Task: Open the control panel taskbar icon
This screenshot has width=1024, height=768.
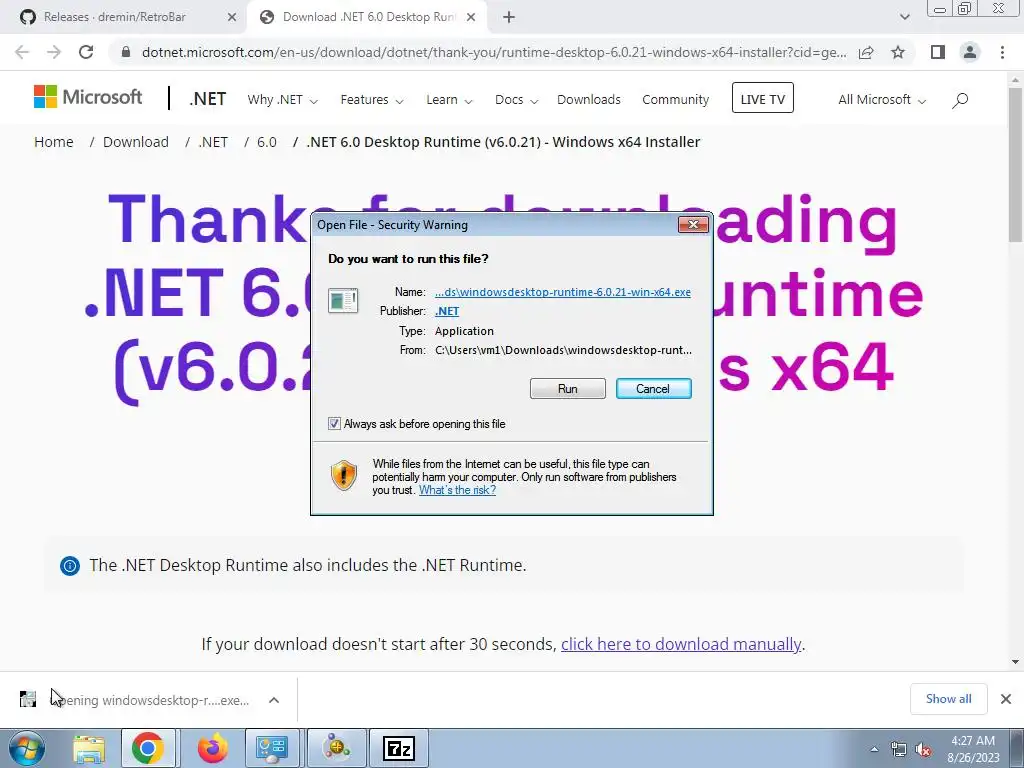Action: coord(272,748)
